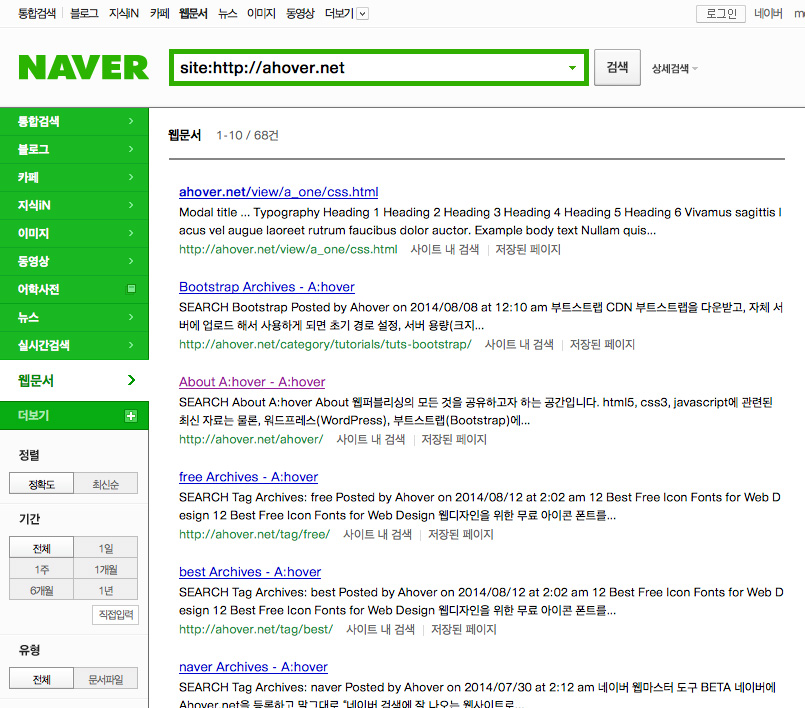The image size is (805, 708).
Task: Click the 로그인 button
Action: click(x=721, y=14)
